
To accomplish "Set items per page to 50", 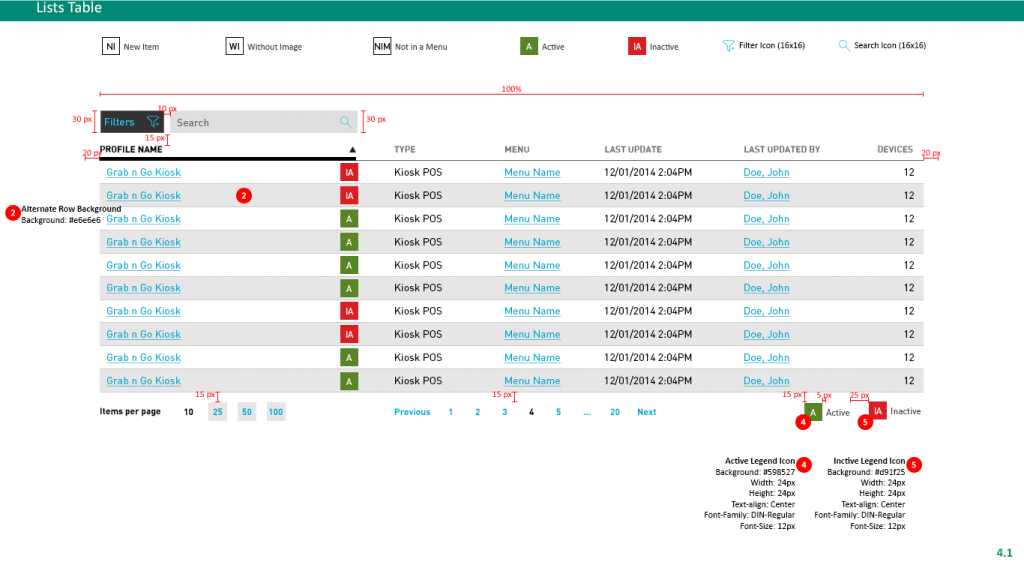I will coord(247,412).
